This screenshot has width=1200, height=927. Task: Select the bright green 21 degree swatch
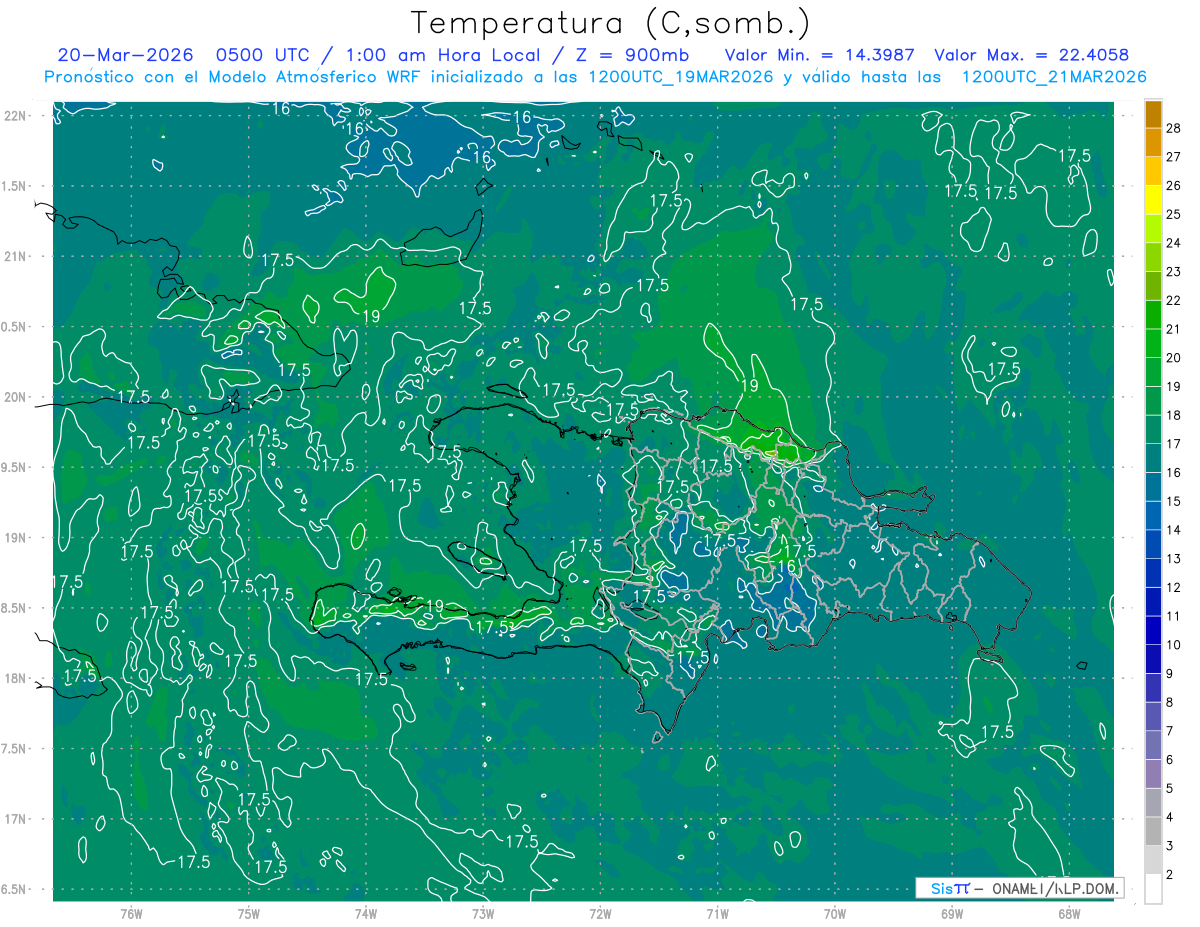pos(1153,315)
